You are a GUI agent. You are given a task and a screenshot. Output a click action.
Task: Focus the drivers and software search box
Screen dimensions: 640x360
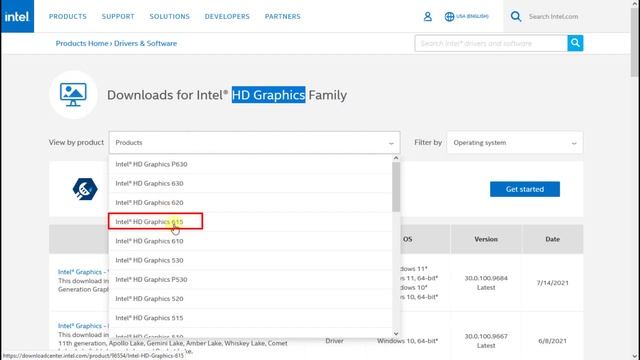[491, 43]
